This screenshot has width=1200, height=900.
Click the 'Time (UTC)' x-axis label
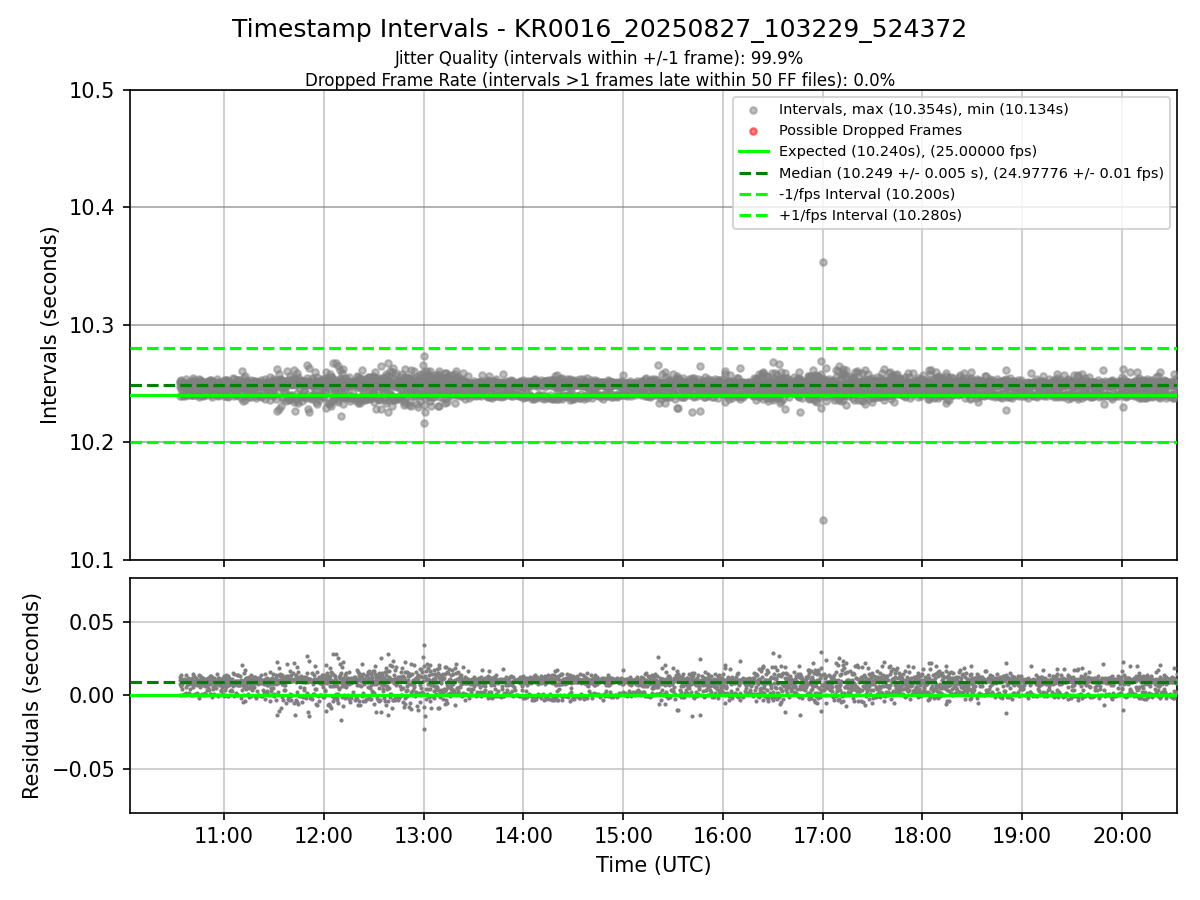click(x=653, y=865)
